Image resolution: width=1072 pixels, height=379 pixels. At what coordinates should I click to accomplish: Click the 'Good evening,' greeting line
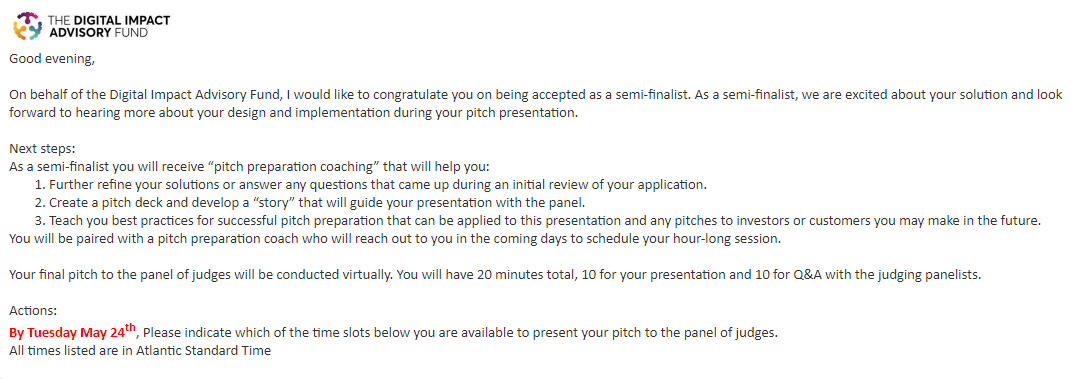[x=52, y=59]
